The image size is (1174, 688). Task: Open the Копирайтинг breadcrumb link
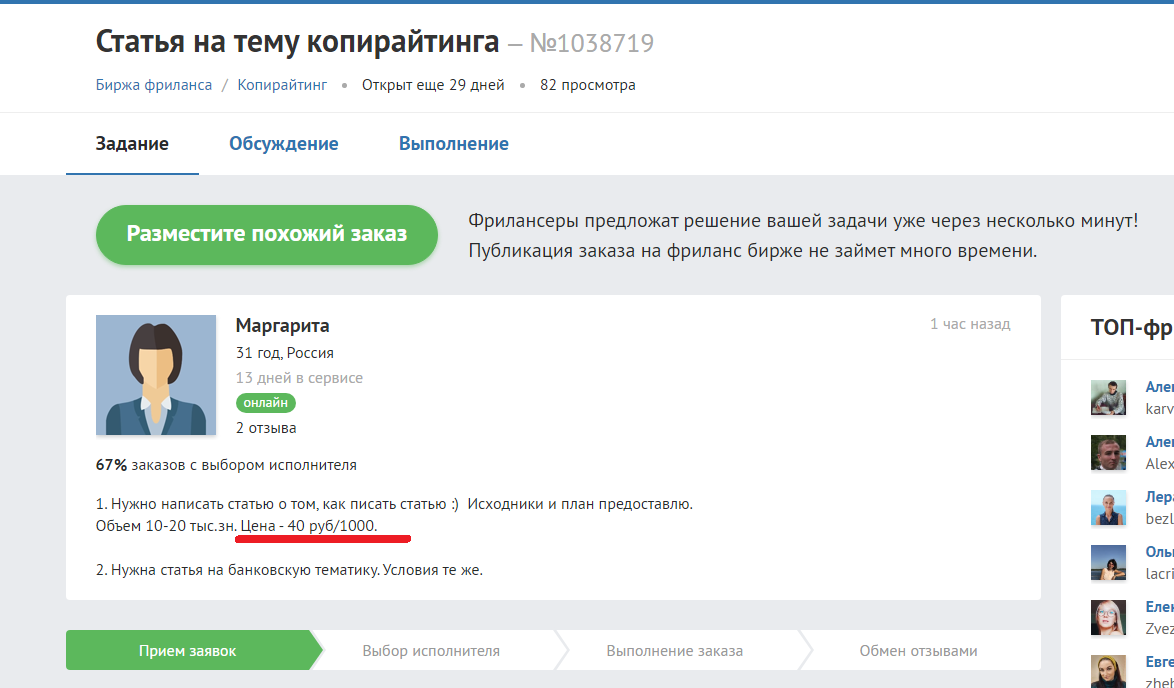pyautogui.click(x=282, y=85)
